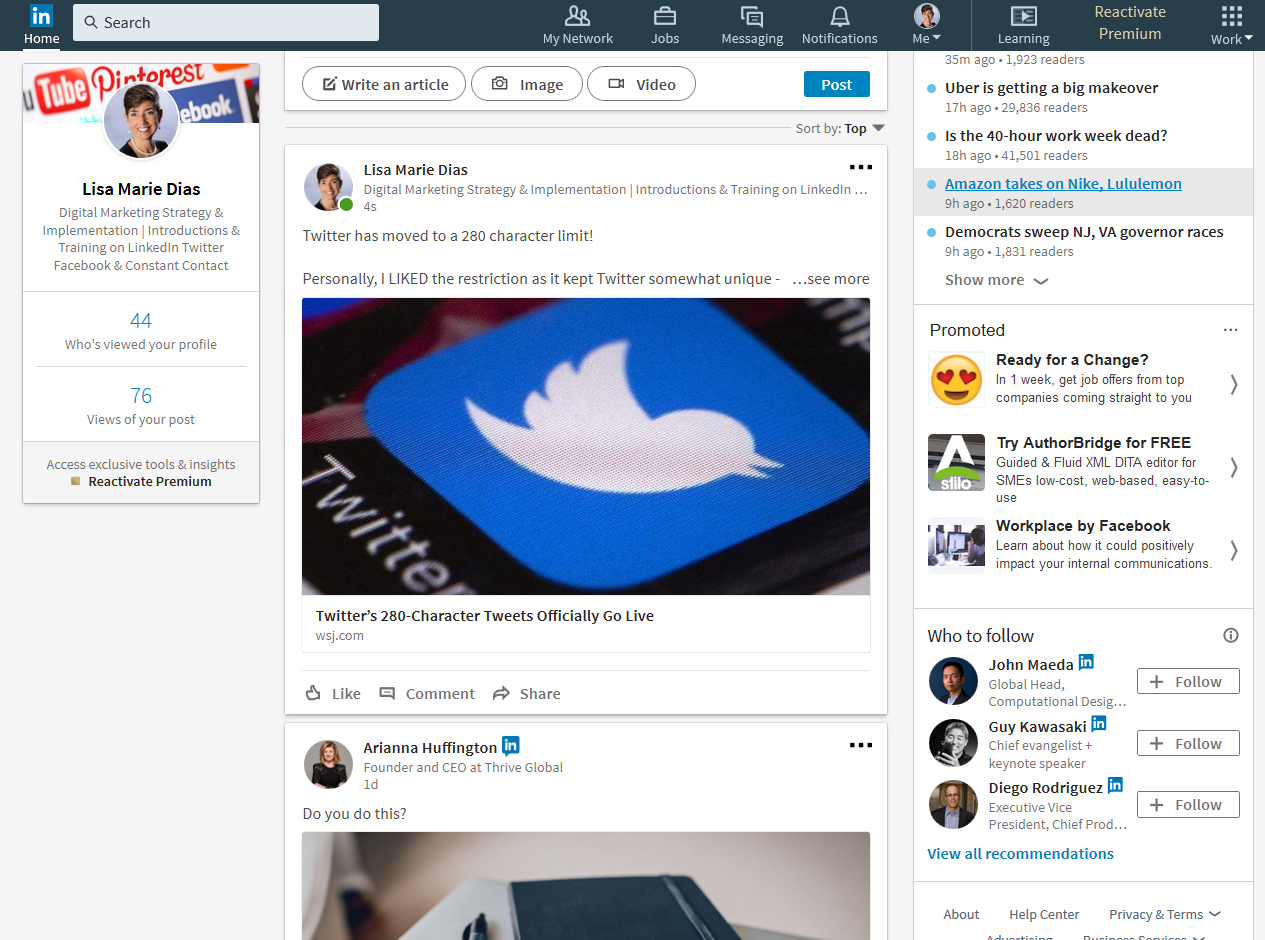Image resolution: width=1265 pixels, height=940 pixels.
Task: Open the Me profile menu
Action: (x=927, y=25)
